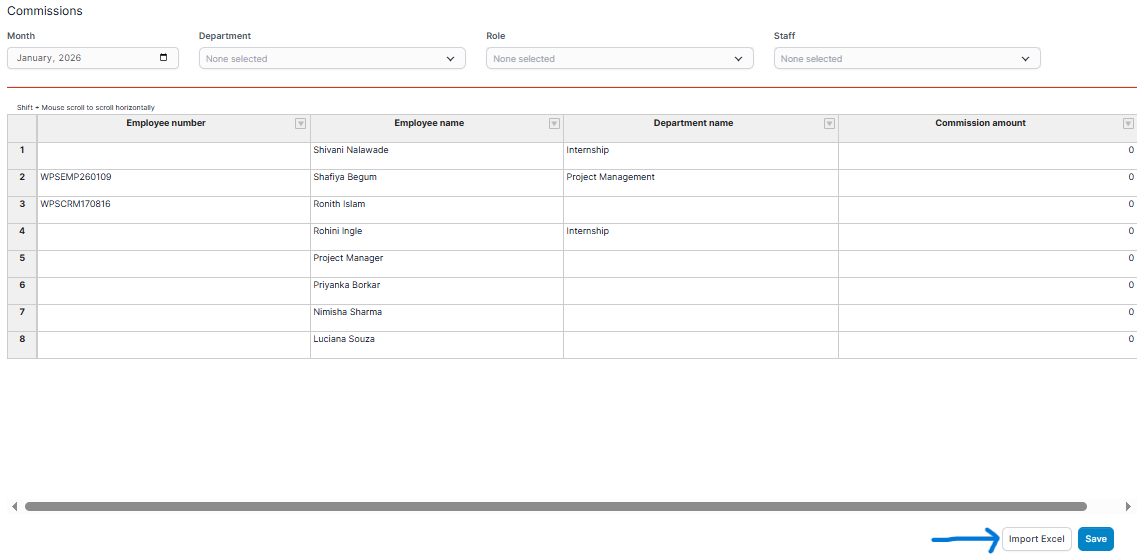Screen dimensions: 1146x560
Task: Click the Import Excel button
Action: [1036, 539]
